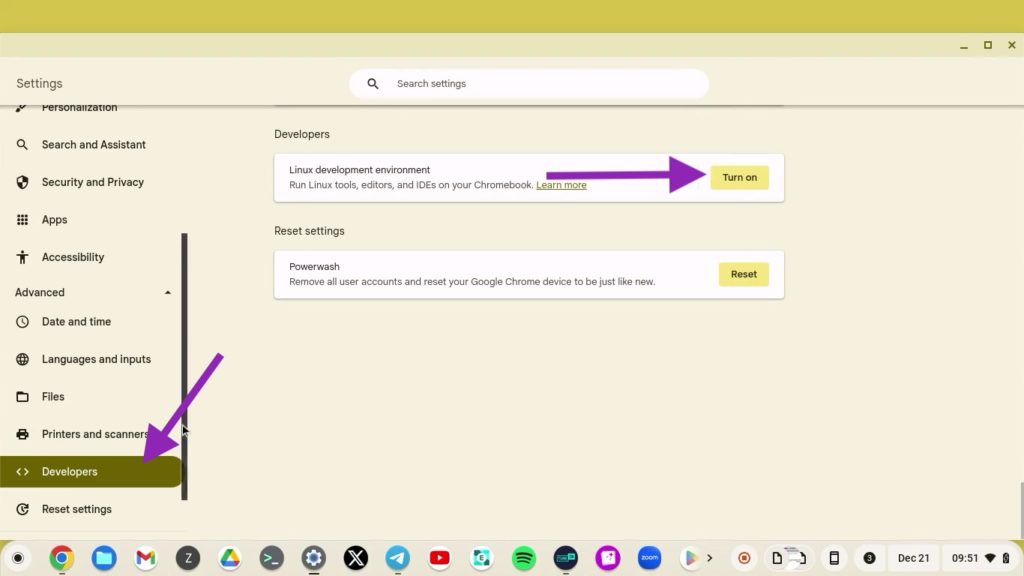Viewport: 1024px width, 576px height.
Task: Expand shelf overflow arrow next to Play Store
Action: [x=710, y=558]
